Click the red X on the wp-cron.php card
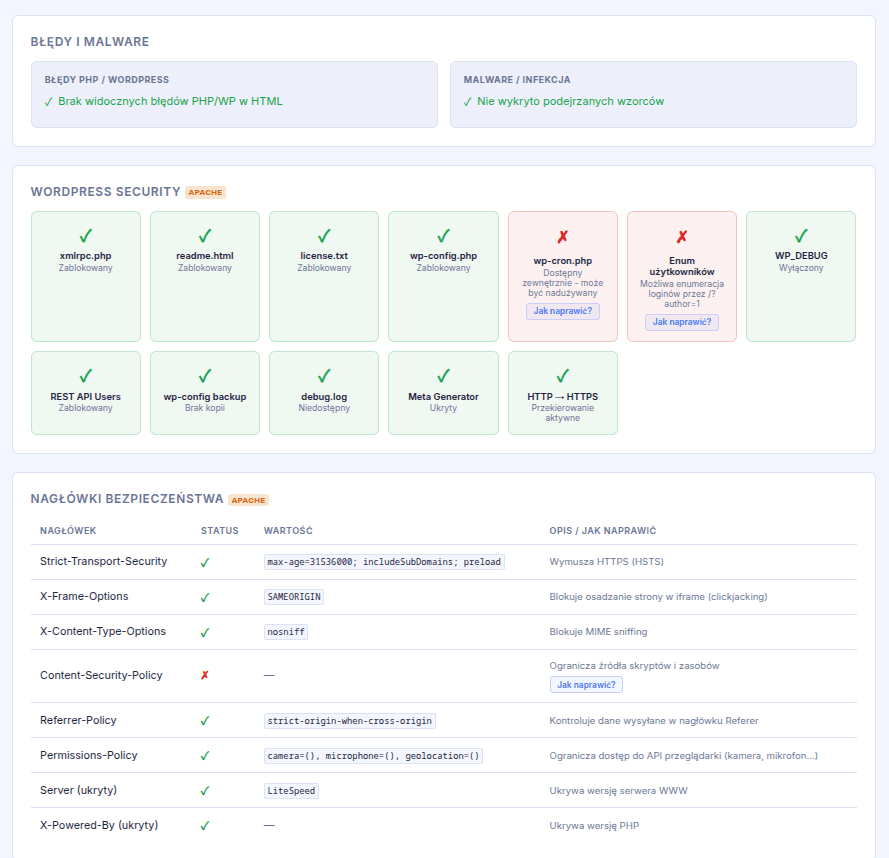Screen dimensions: 889x858 562,236
